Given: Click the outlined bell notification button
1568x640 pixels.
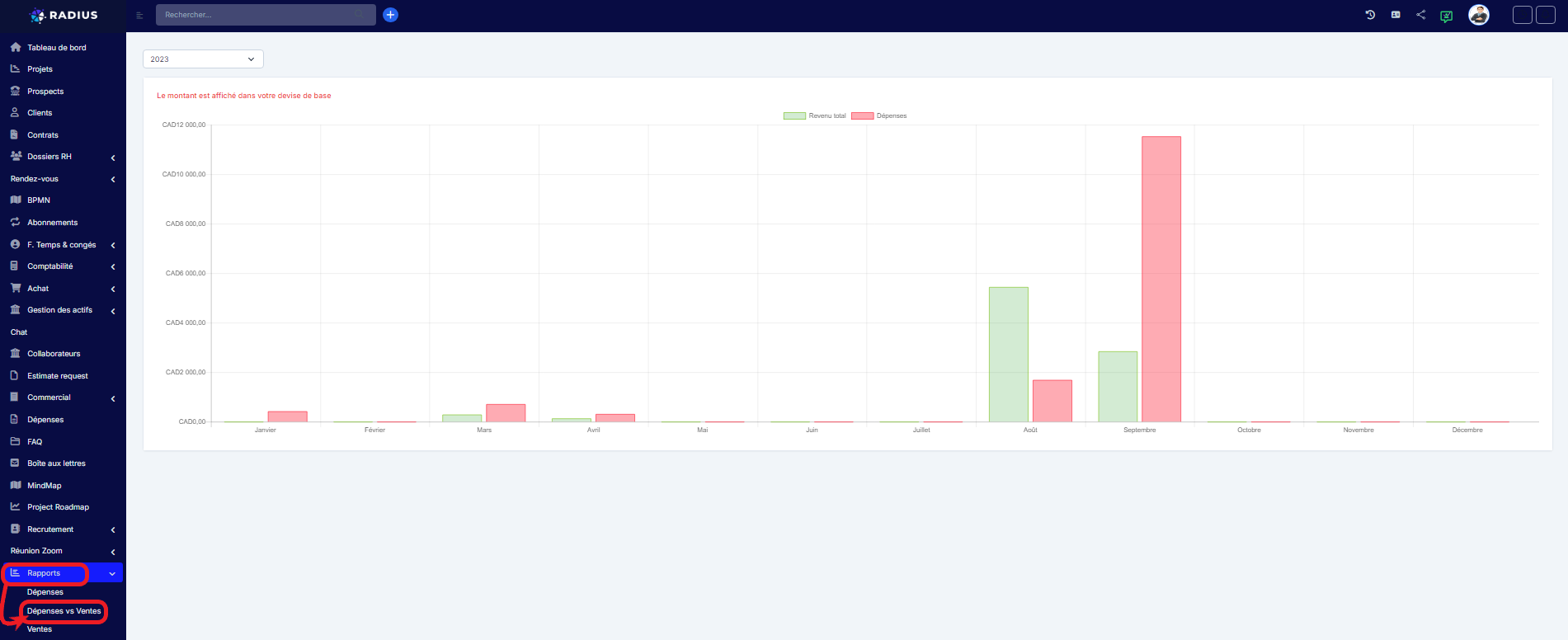Looking at the screenshot, I should coord(1546,15).
